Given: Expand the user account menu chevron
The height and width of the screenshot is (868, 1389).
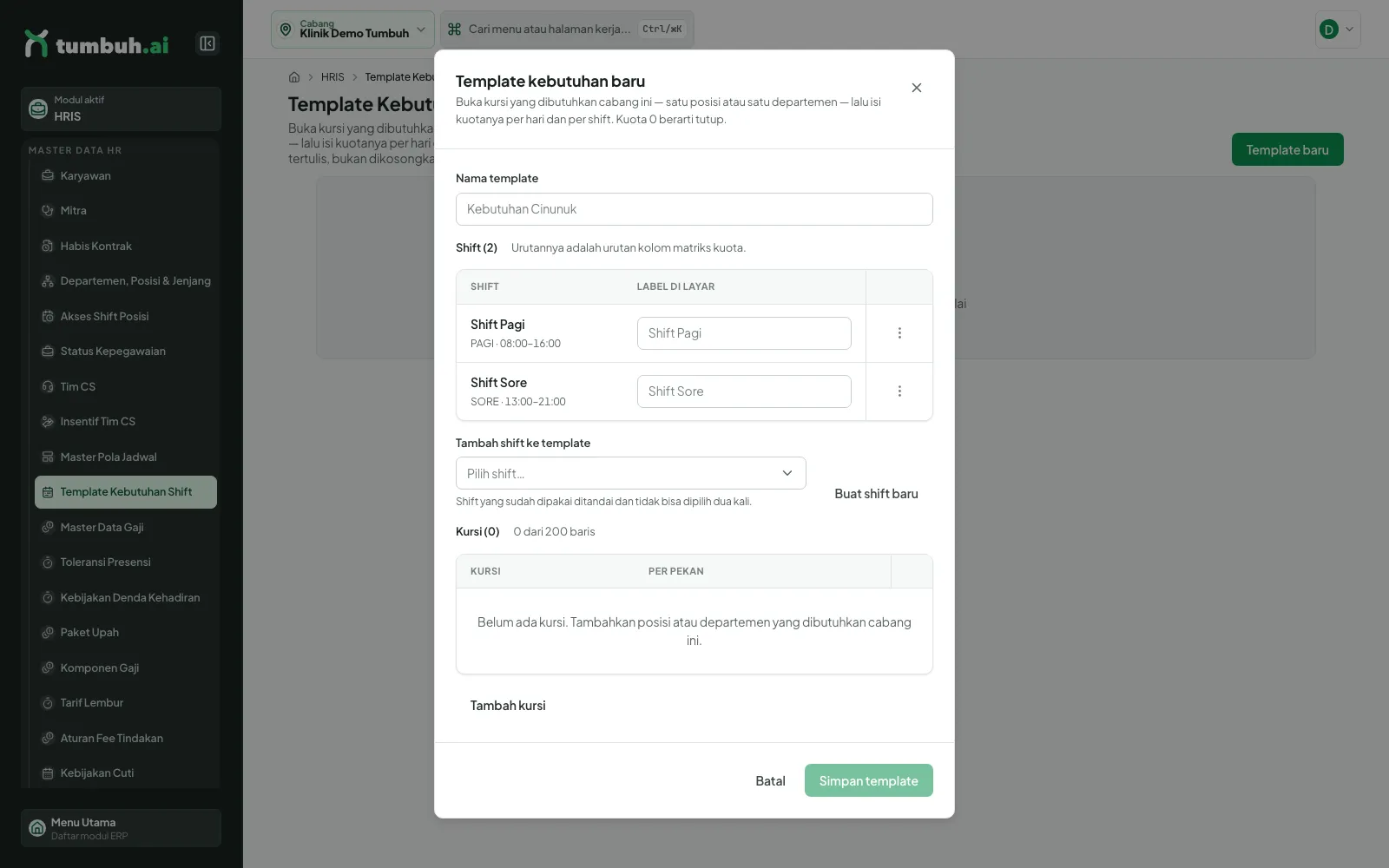Looking at the screenshot, I should click(1349, 30).
